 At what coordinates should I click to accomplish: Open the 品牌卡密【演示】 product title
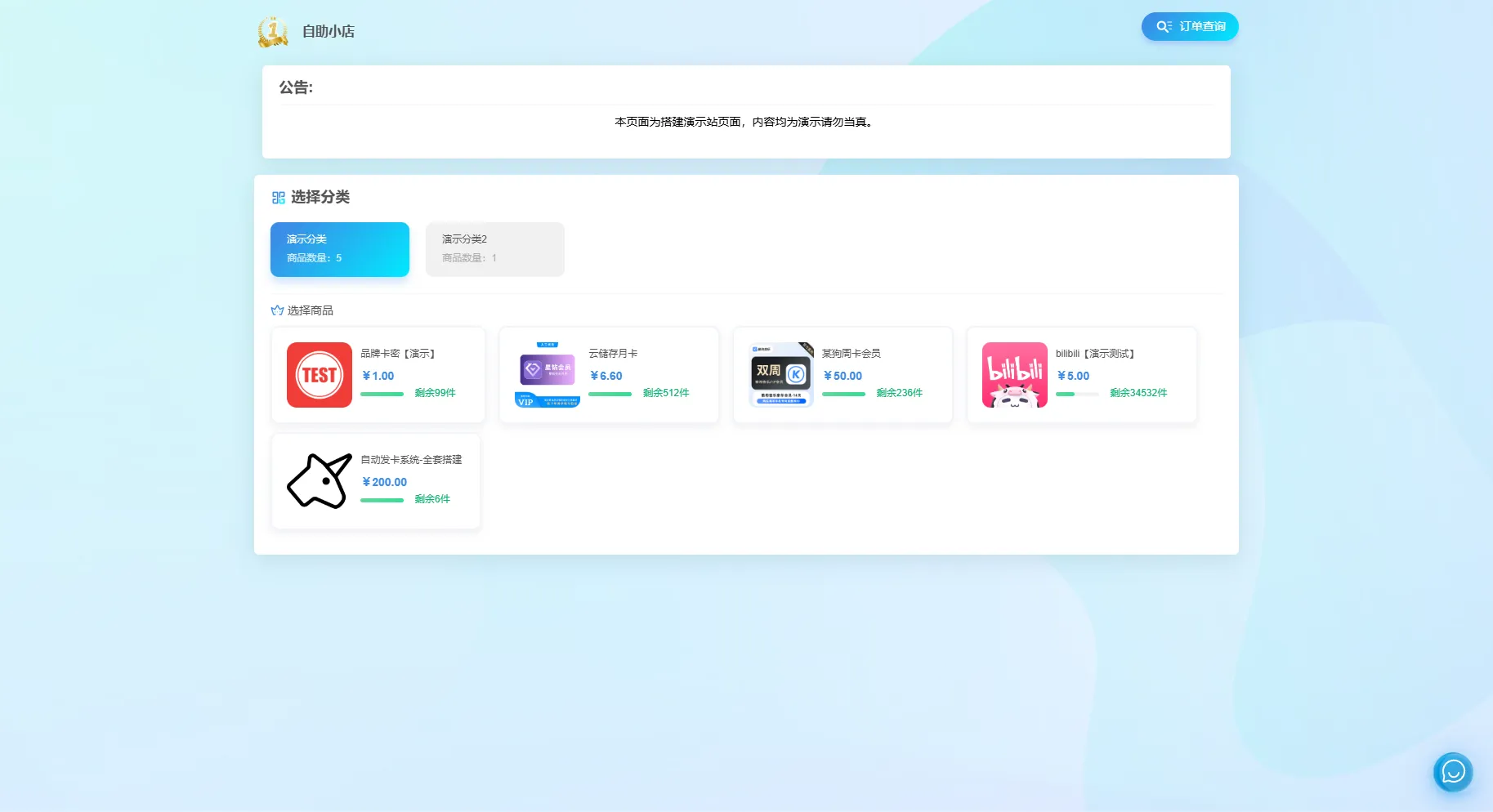coord(400,354)
